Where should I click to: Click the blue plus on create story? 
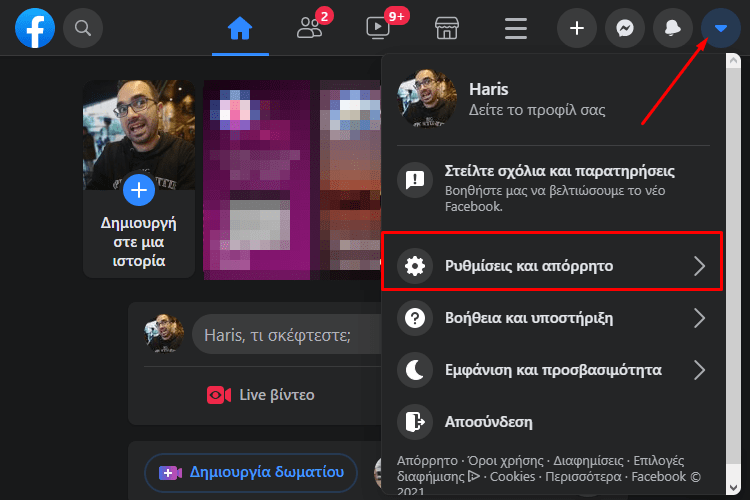tap(139, 190)
